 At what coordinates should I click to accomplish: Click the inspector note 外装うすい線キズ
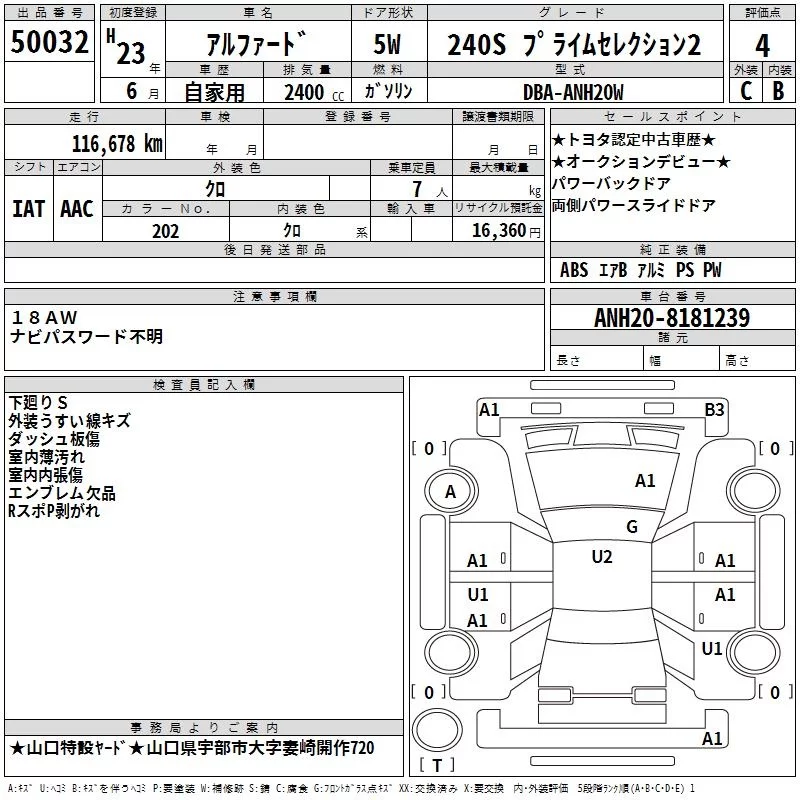(x=69, y=420)
